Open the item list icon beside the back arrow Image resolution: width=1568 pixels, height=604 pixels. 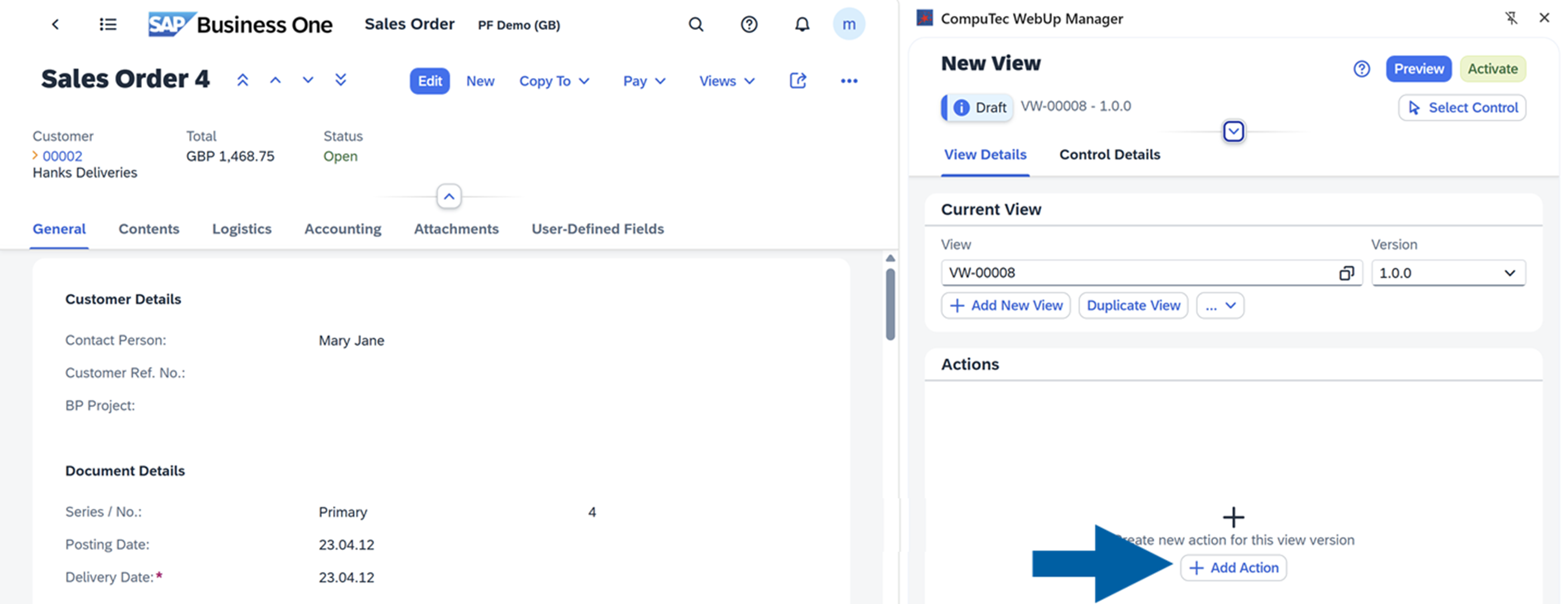pyautogui.click(x=108, y=25)
